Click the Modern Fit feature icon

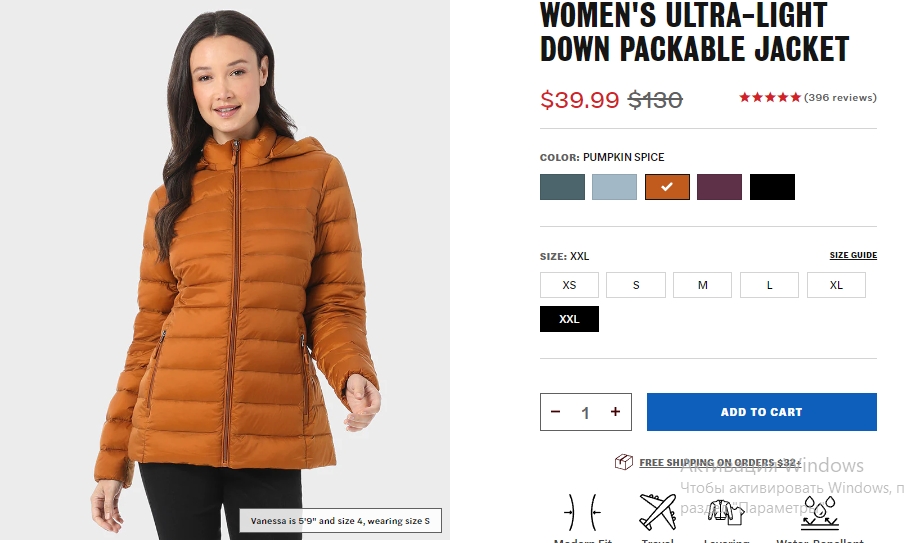(582, 512)
